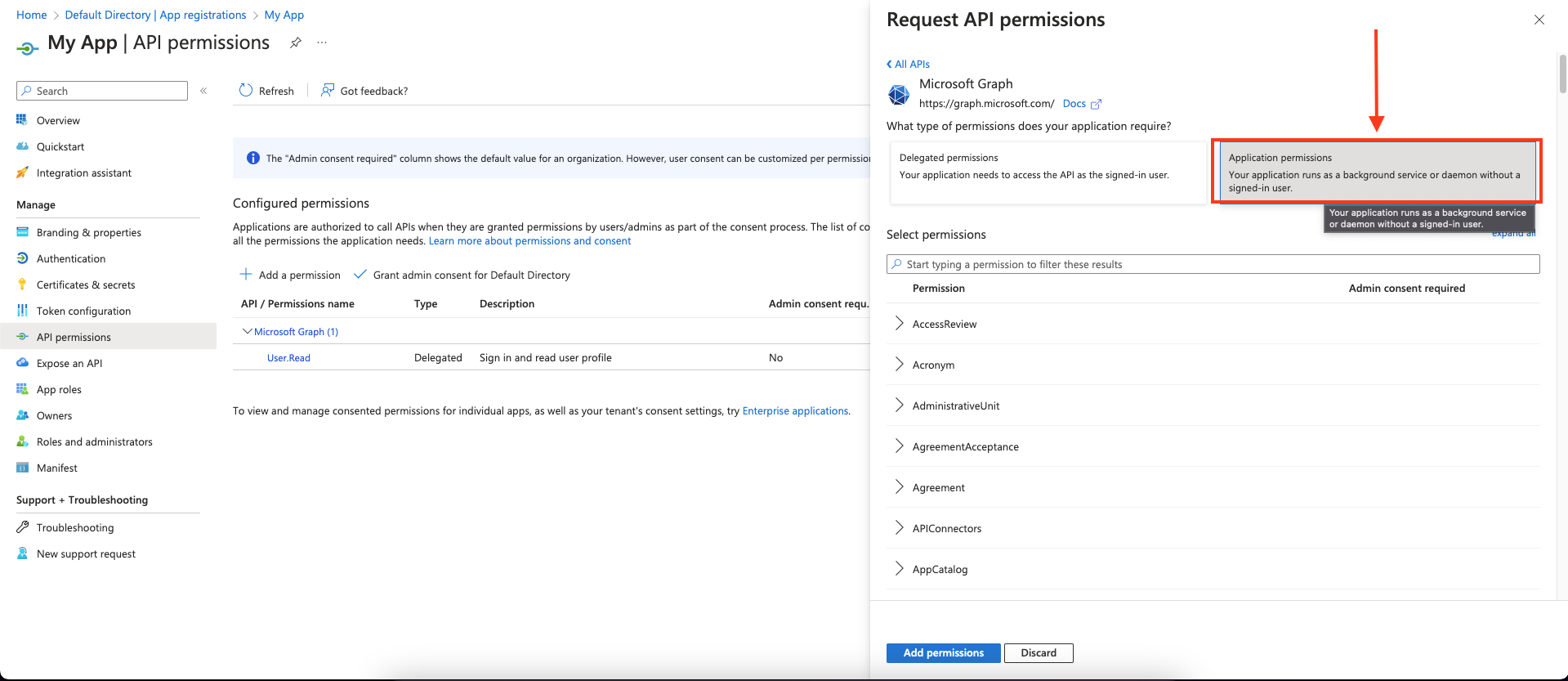
Task: Click the plus icon for Add a permission
Action: coord(246,274)
